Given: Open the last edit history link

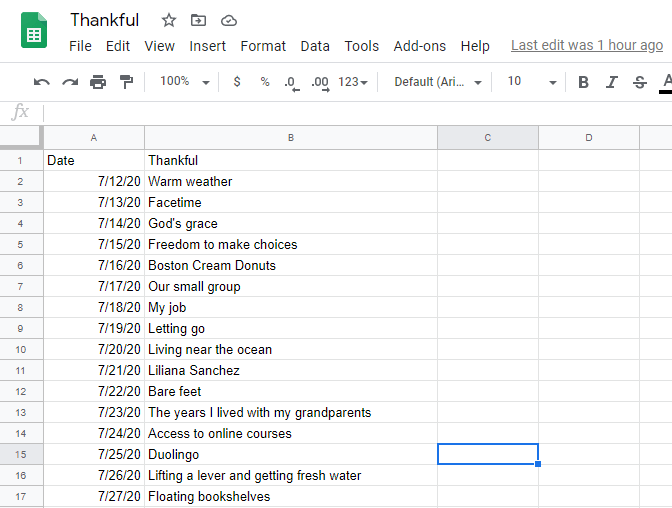Looking at the screenshot, I should (x=587, y=45).
